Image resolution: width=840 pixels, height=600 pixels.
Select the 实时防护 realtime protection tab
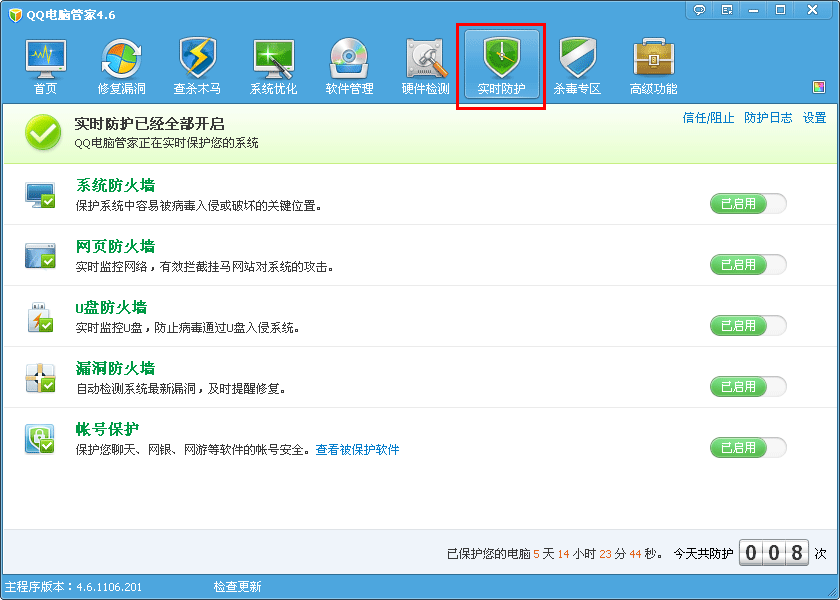point(501,65)
